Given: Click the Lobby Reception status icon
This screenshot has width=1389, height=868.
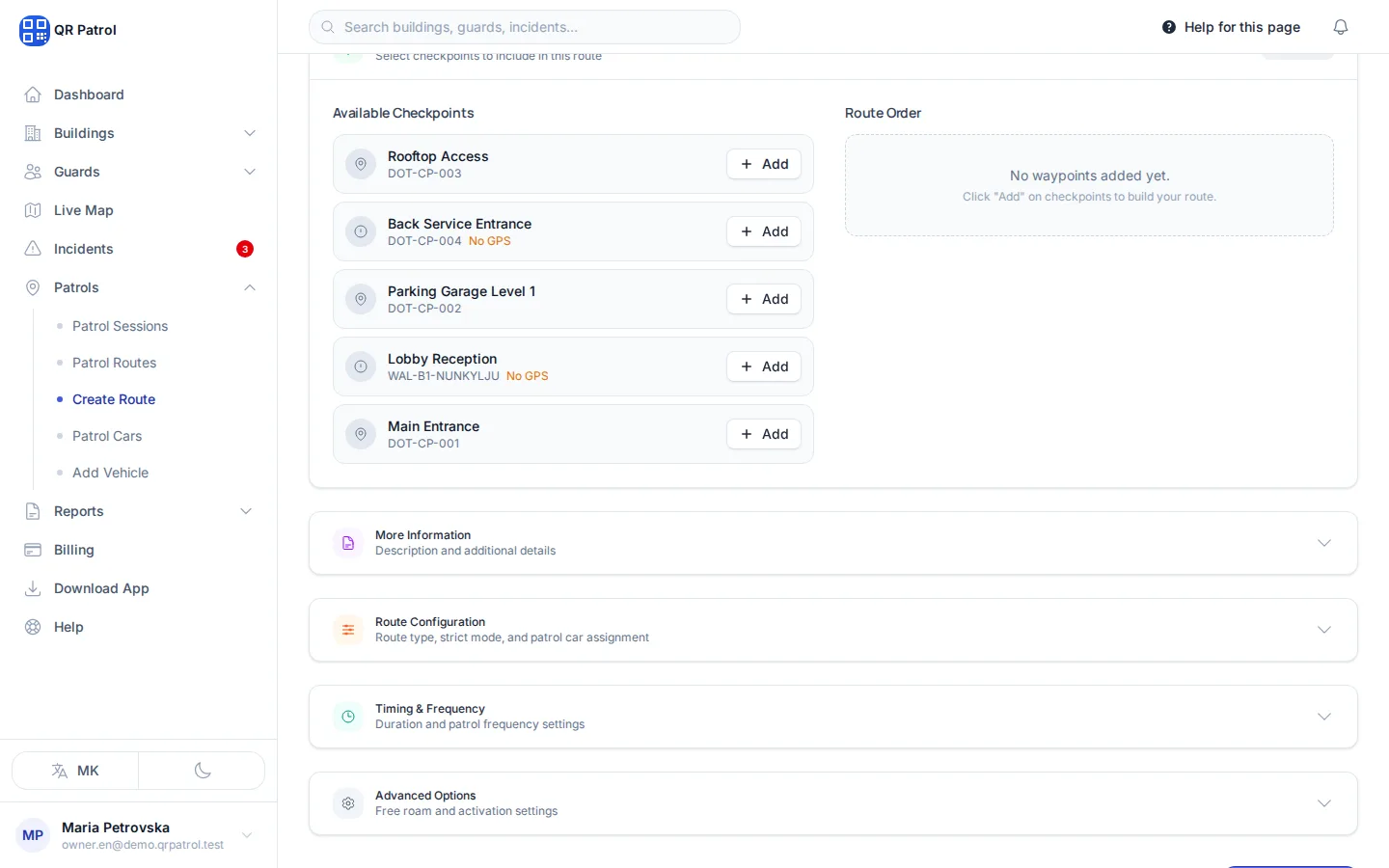Looking at the screenshot, I should (361, 366).
